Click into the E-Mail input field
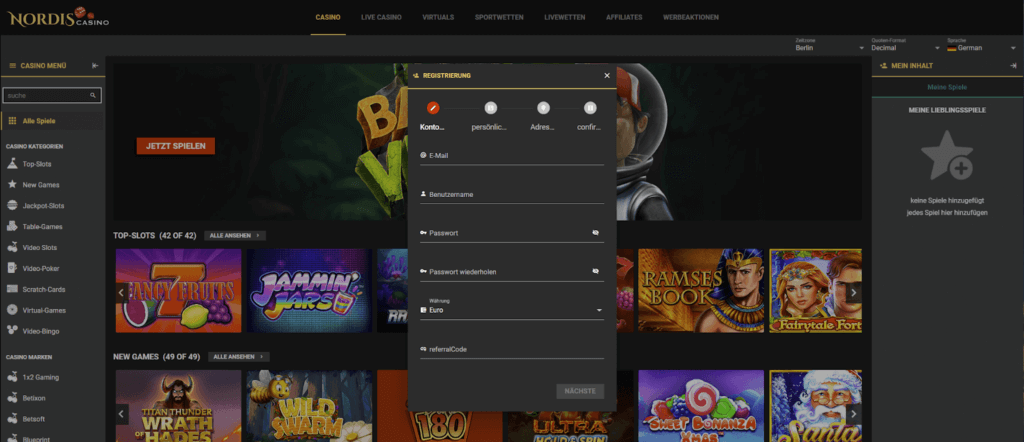This screenshot has height=442, width=1024. pos(511,156)
